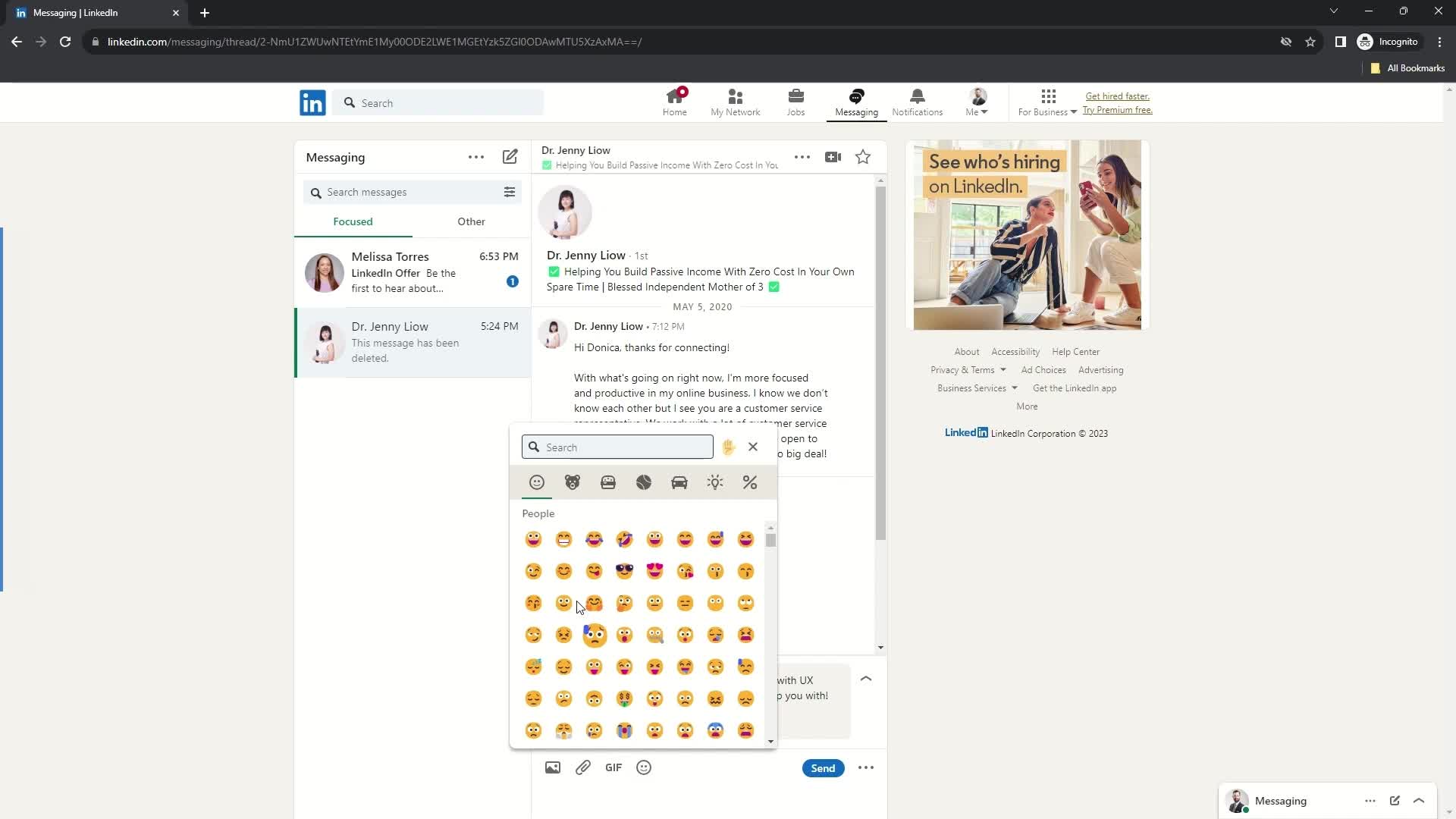Open All Bookmarks folder
The width and height of the screenshot is (1456, 819).
1407,68
